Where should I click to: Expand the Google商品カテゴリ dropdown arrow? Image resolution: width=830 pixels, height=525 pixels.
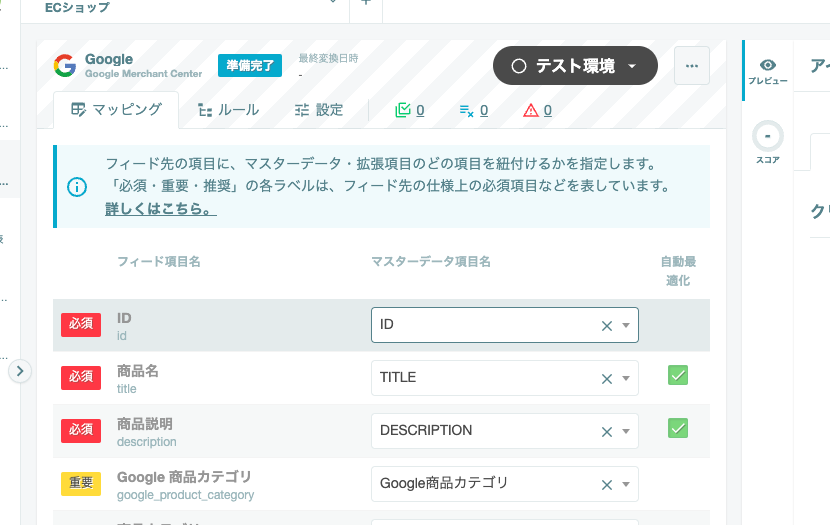point(626,484)
